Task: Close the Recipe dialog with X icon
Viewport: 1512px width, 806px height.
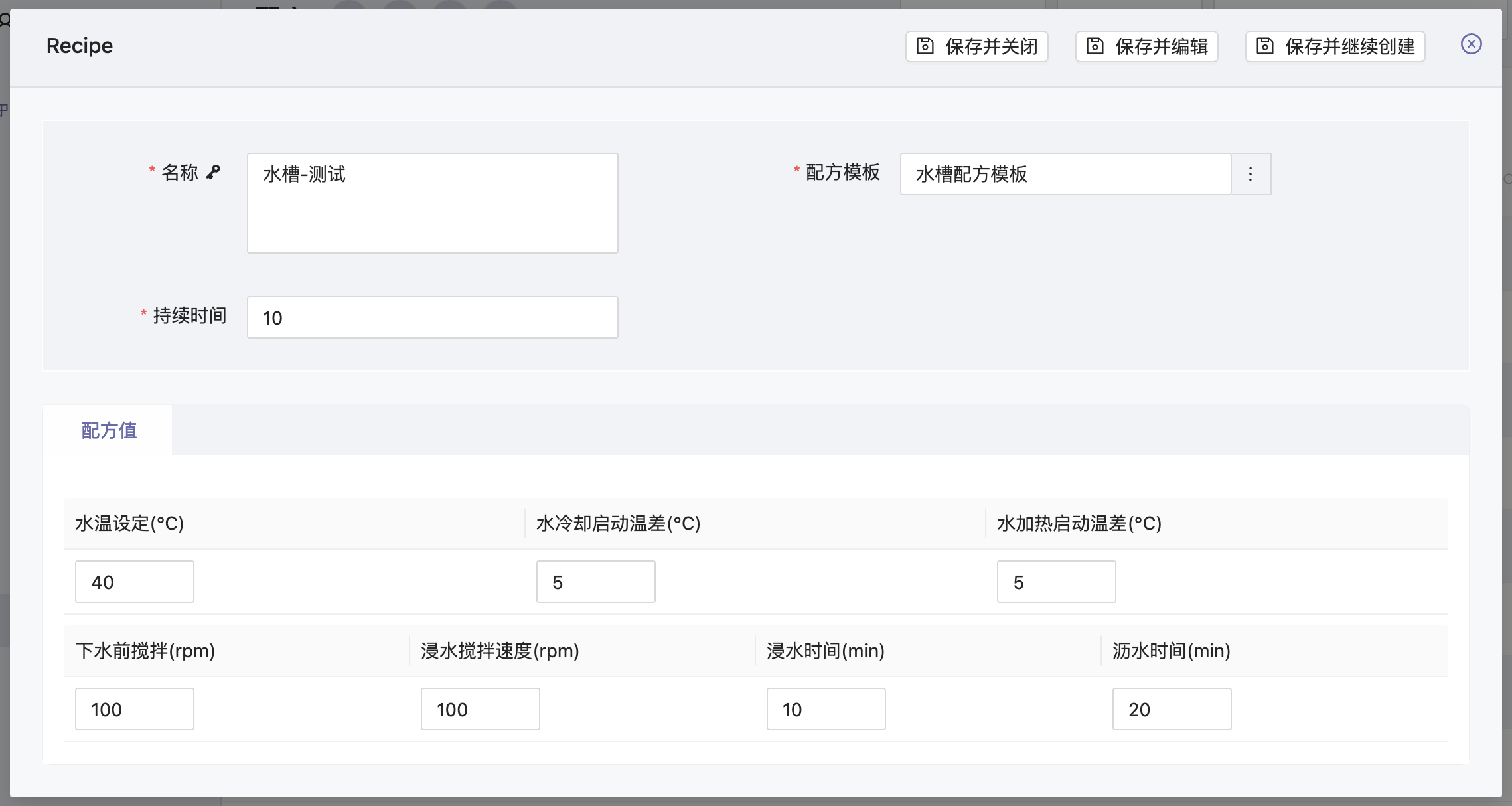Action: [1471, 44]
